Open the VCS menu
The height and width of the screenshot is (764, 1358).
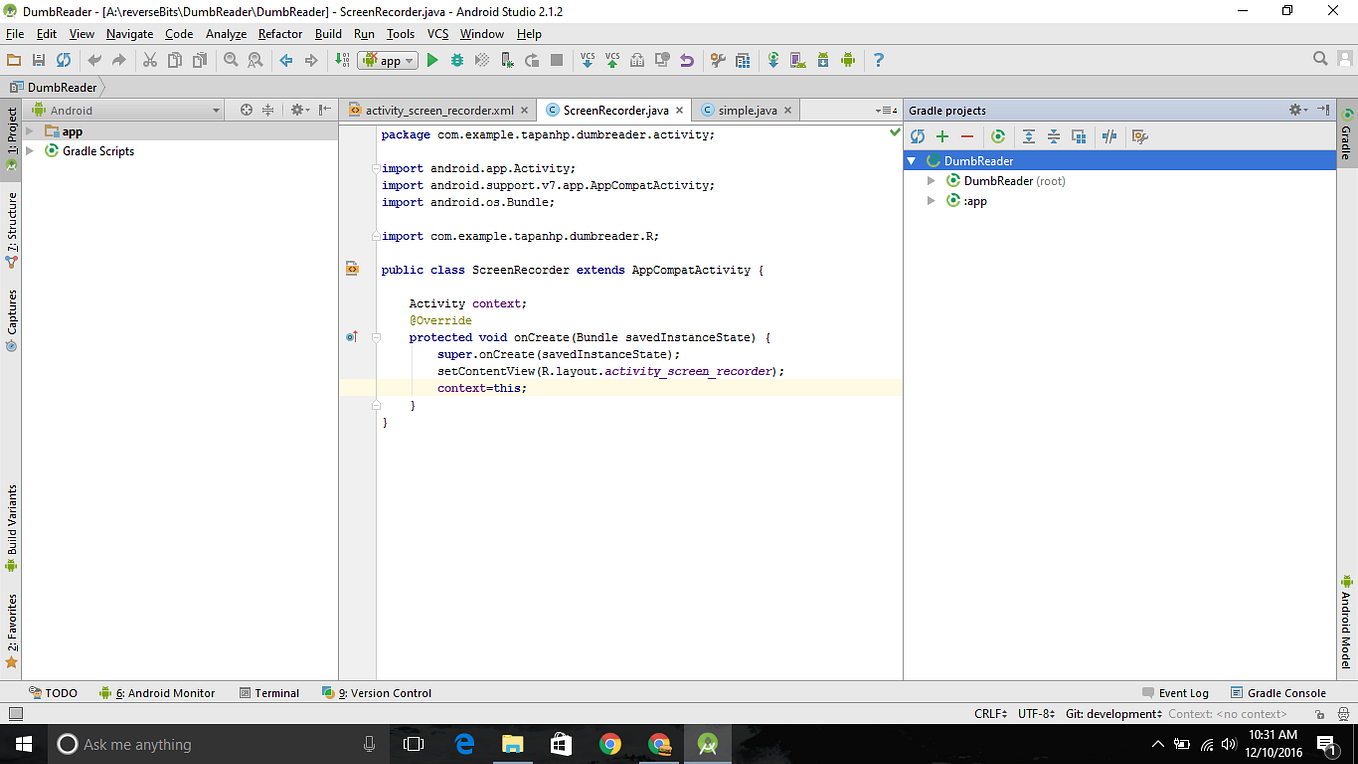[437, 33]
